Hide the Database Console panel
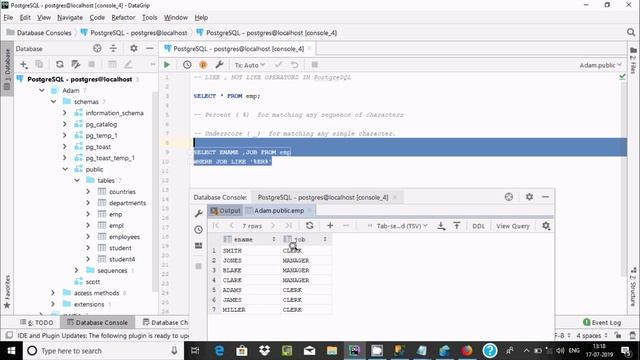Image resolution: width=640 pixels, height=360 pixels. coord(545,197)
